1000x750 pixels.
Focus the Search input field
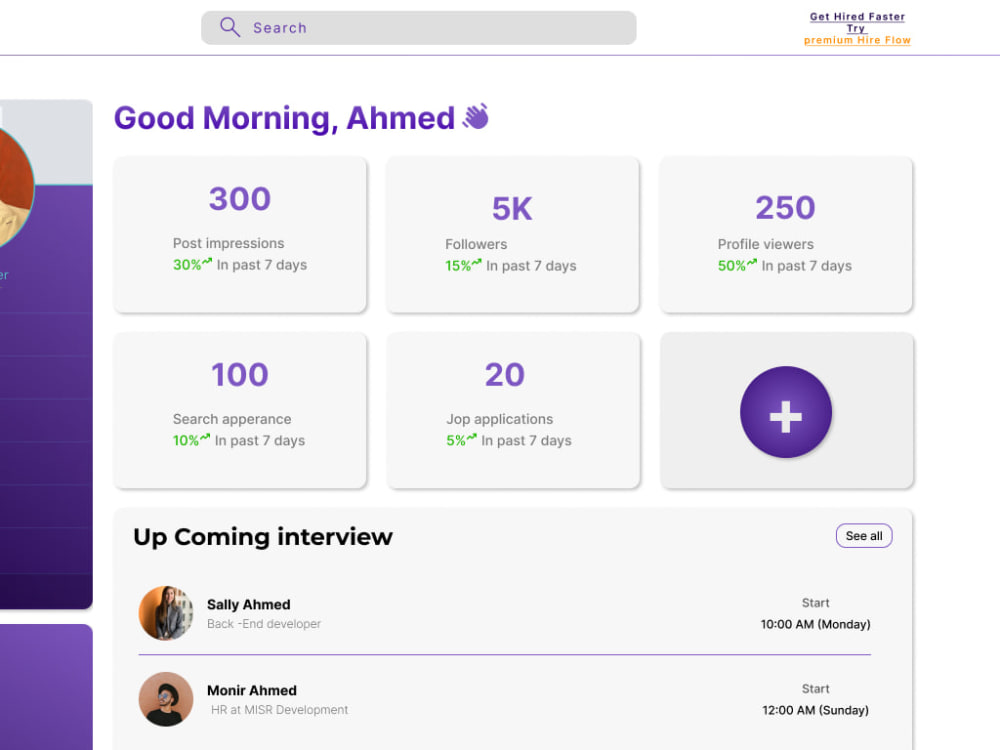pyautogui.click(x=418, y=27)
